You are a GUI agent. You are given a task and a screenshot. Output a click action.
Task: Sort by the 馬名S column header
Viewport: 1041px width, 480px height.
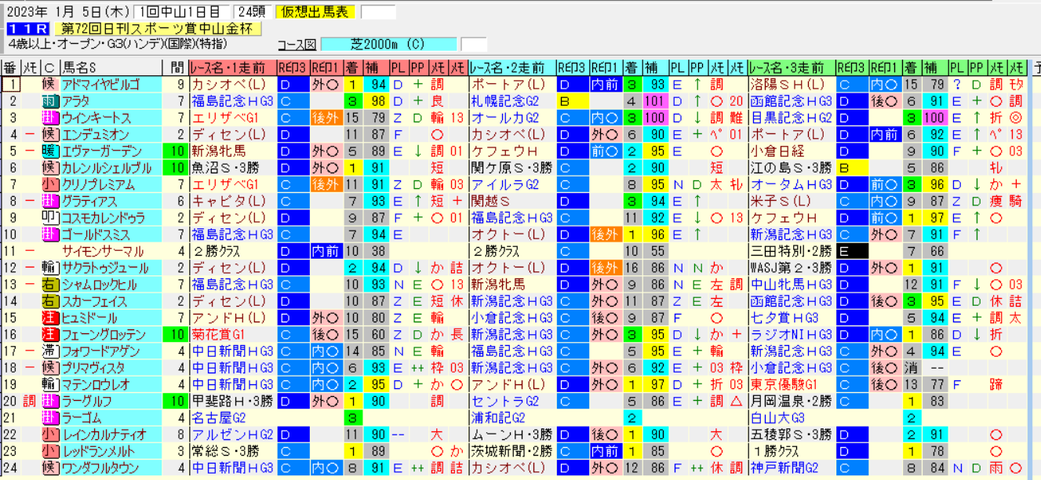point(110,67)
